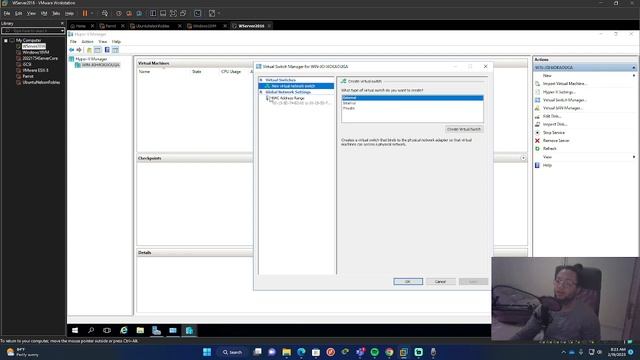Open VMware VM menu
Viewport: 640px width, 360px height.
[x=44, y=13]
